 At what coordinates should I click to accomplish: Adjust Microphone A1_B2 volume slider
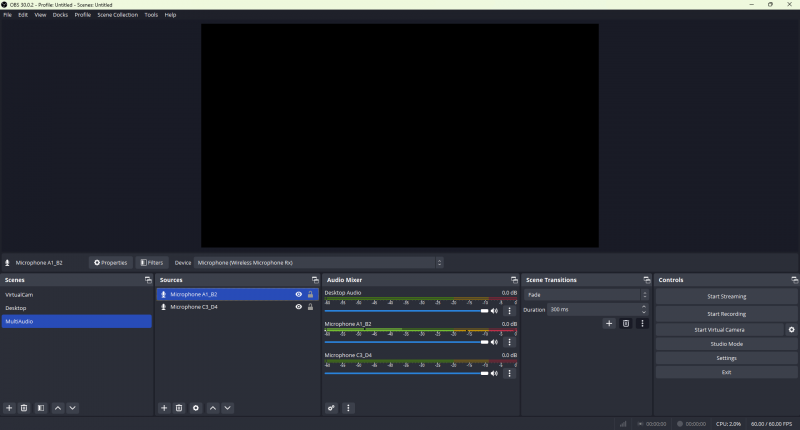[406, 342]
